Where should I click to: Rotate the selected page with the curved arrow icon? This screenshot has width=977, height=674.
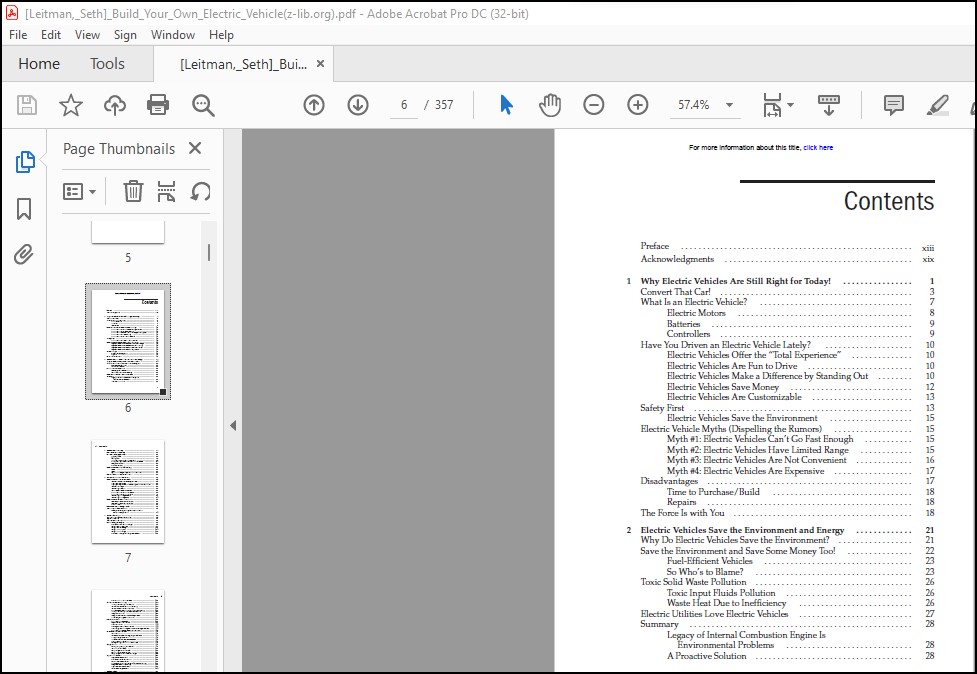click(200, 191)
